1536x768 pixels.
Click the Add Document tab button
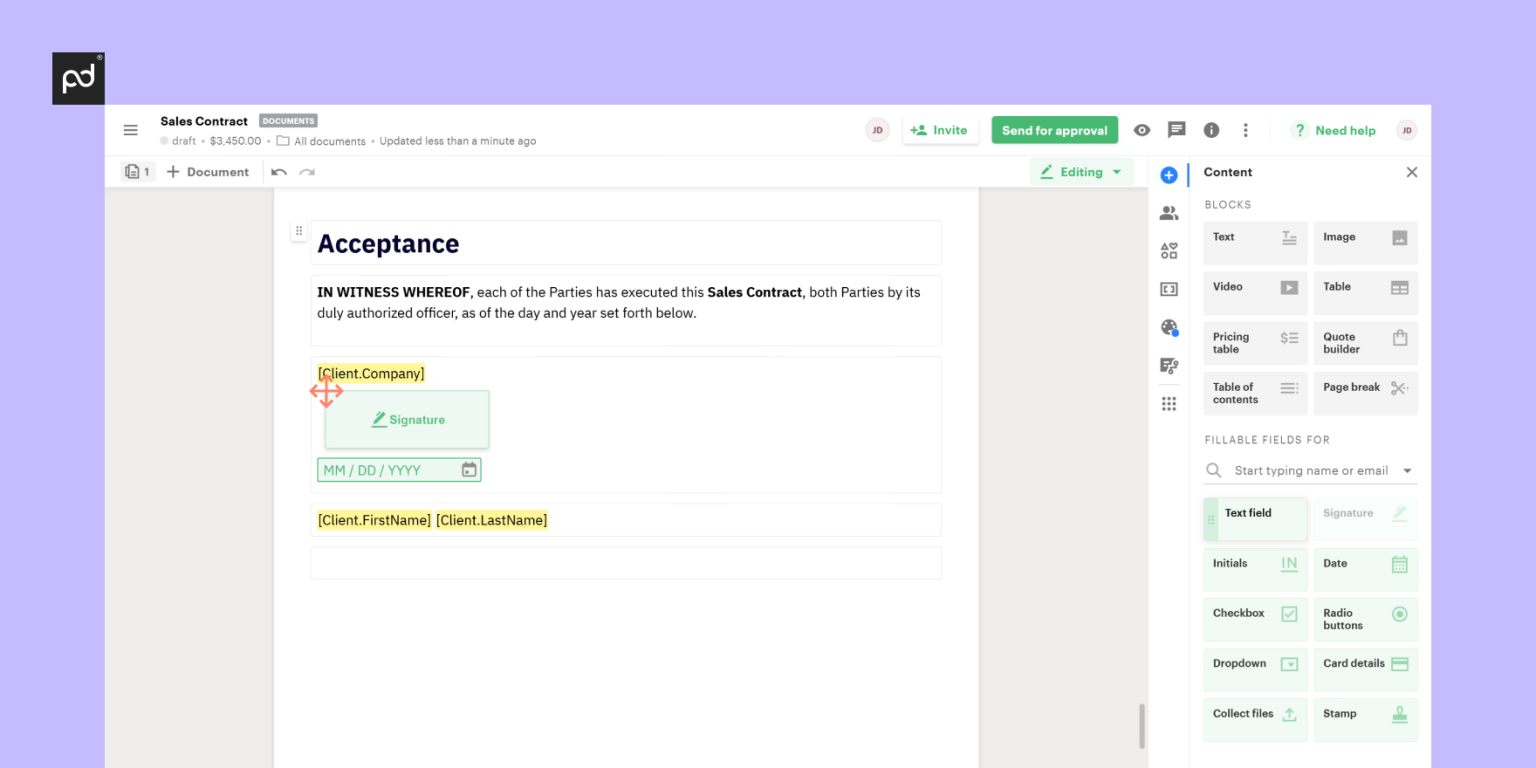pyautogui.click(x=208, y=172)
